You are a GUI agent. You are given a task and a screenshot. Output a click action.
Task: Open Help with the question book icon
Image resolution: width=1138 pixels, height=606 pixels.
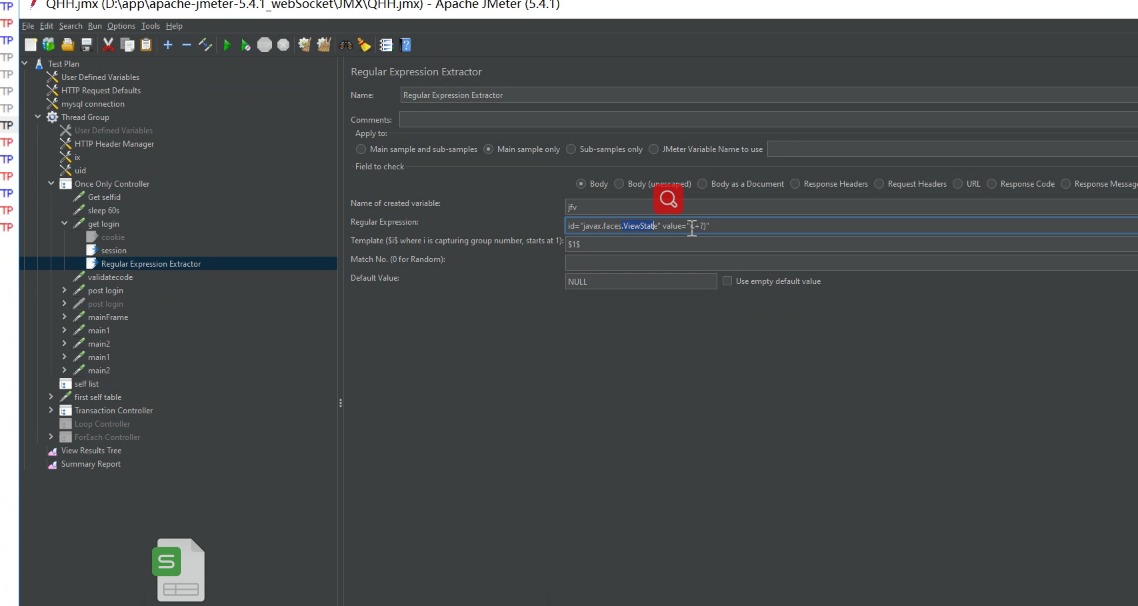[406, 45]
